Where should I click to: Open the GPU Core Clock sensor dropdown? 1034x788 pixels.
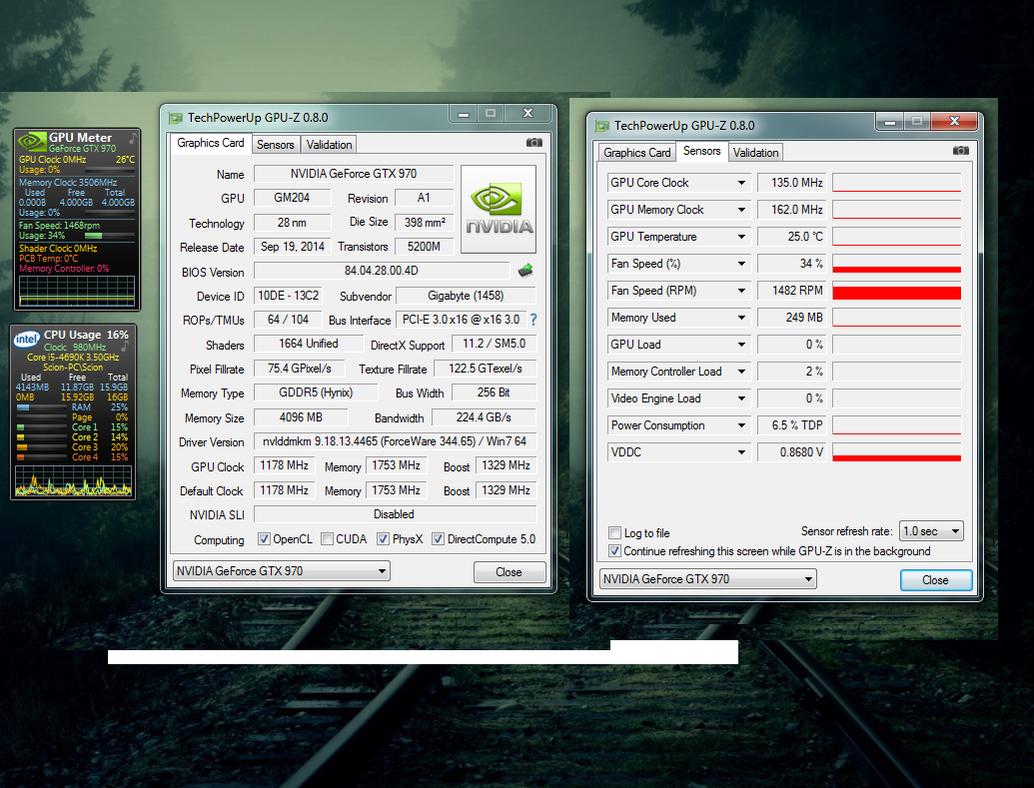tap(741, 183)
